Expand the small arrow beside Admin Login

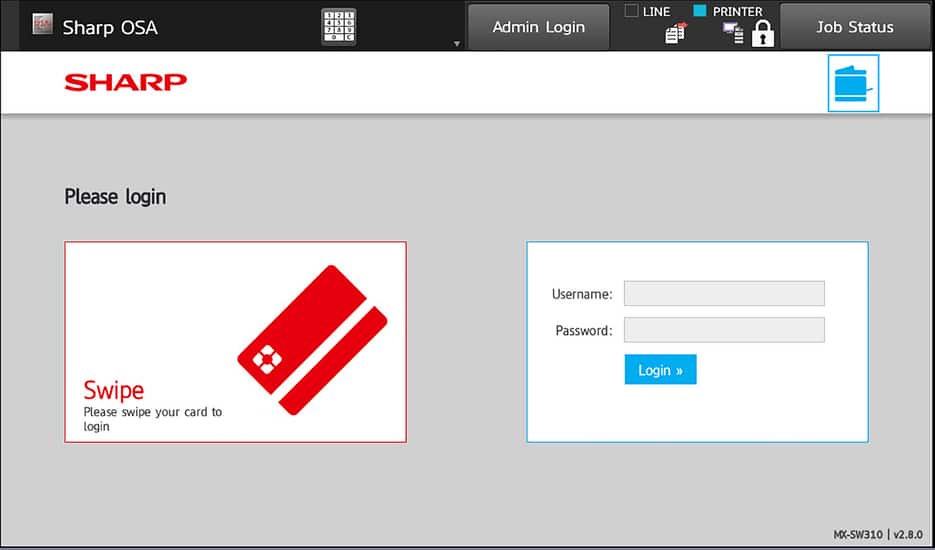[x=457, y=44]
